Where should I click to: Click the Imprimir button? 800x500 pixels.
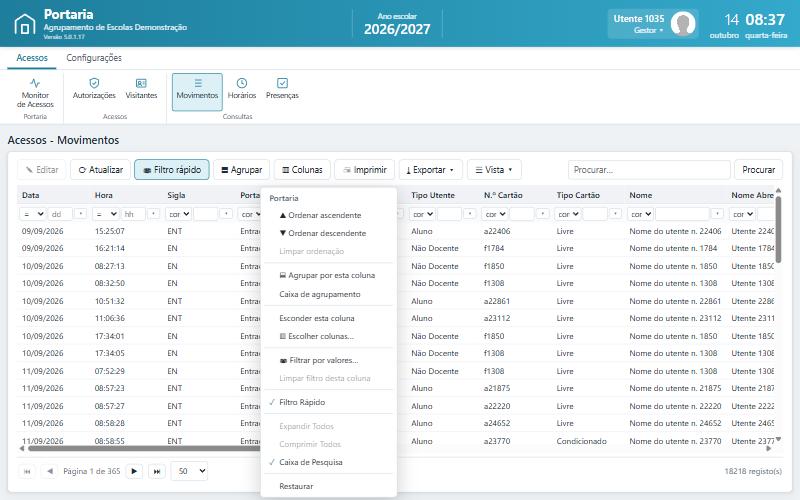pyautogui.click(x=364, y=170)
